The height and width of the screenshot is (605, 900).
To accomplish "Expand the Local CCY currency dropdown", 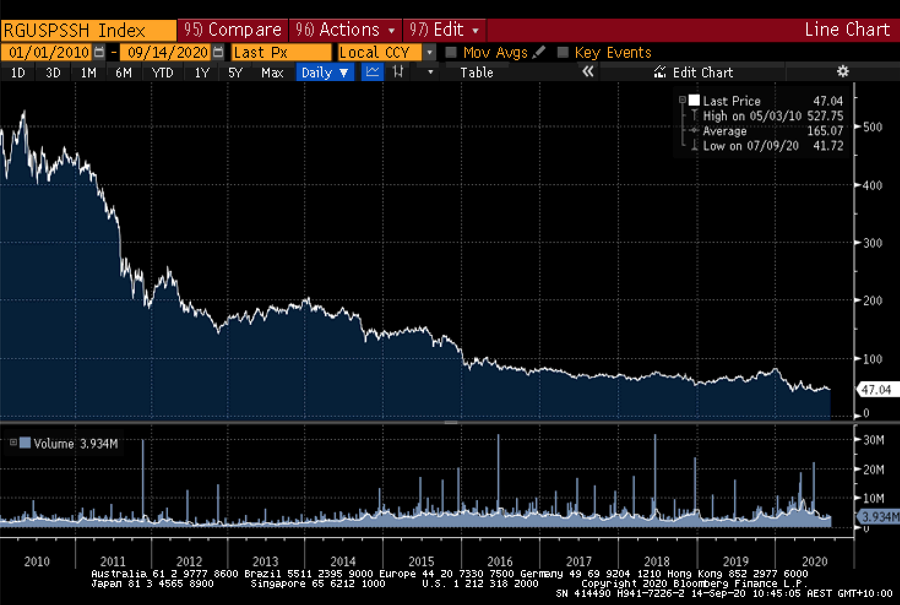I will [x=429, y=52].
